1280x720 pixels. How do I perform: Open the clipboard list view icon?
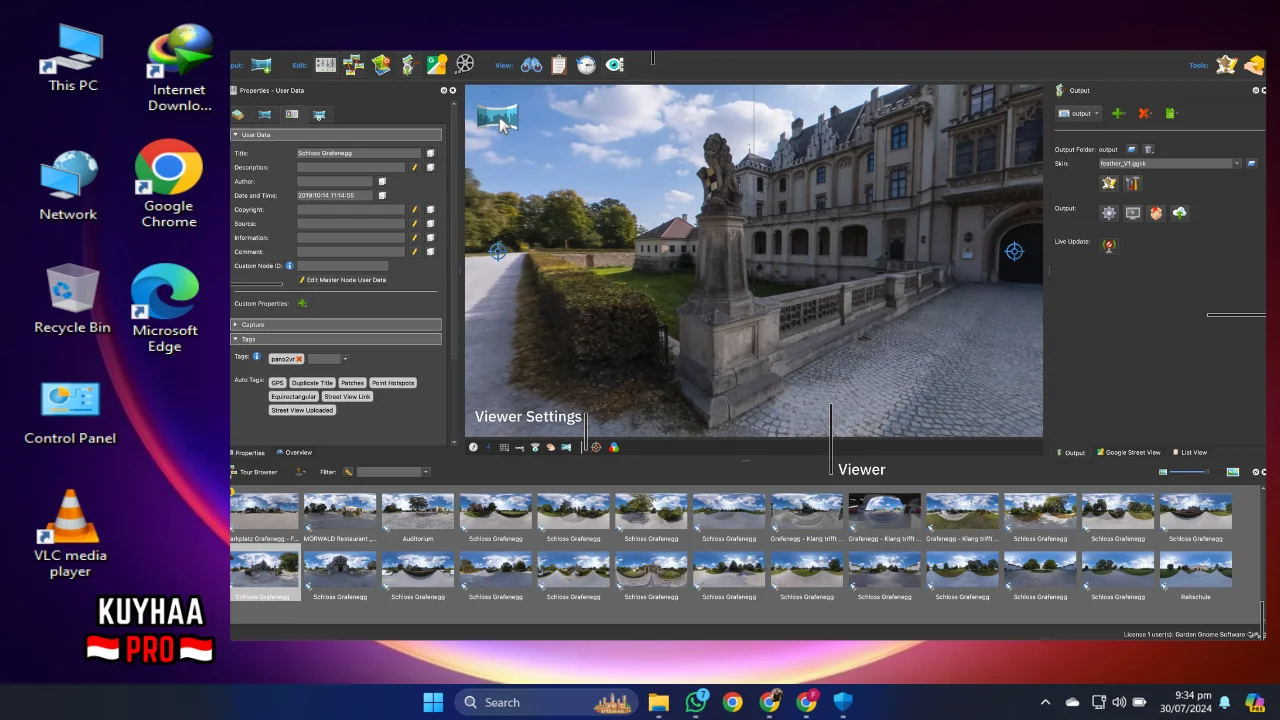pos(559,65)
